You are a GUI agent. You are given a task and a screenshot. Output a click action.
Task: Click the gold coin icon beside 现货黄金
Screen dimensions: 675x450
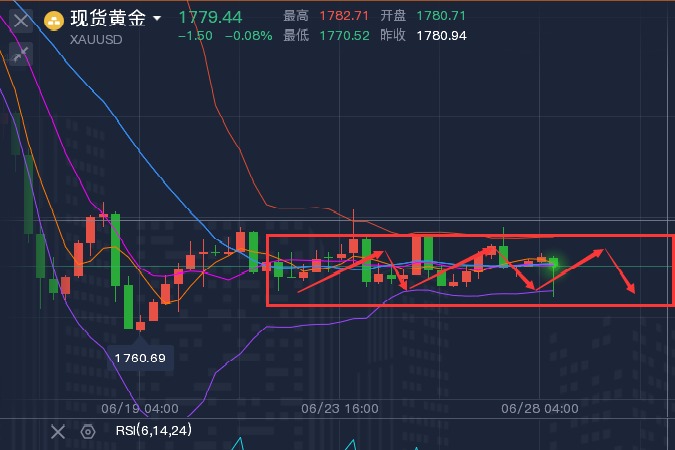click(x=53, y=17)
